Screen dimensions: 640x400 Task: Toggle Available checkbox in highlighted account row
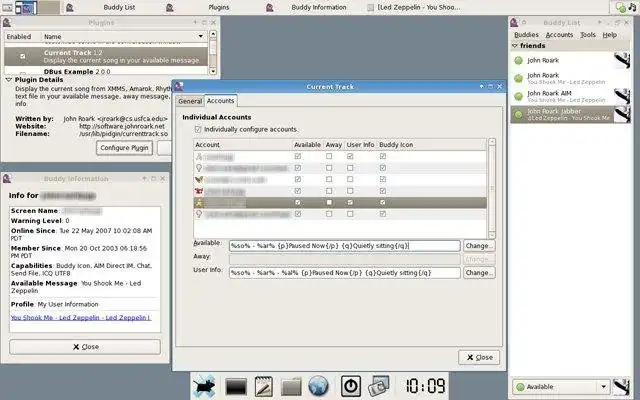pyautogui.click(x=298, y=202)
